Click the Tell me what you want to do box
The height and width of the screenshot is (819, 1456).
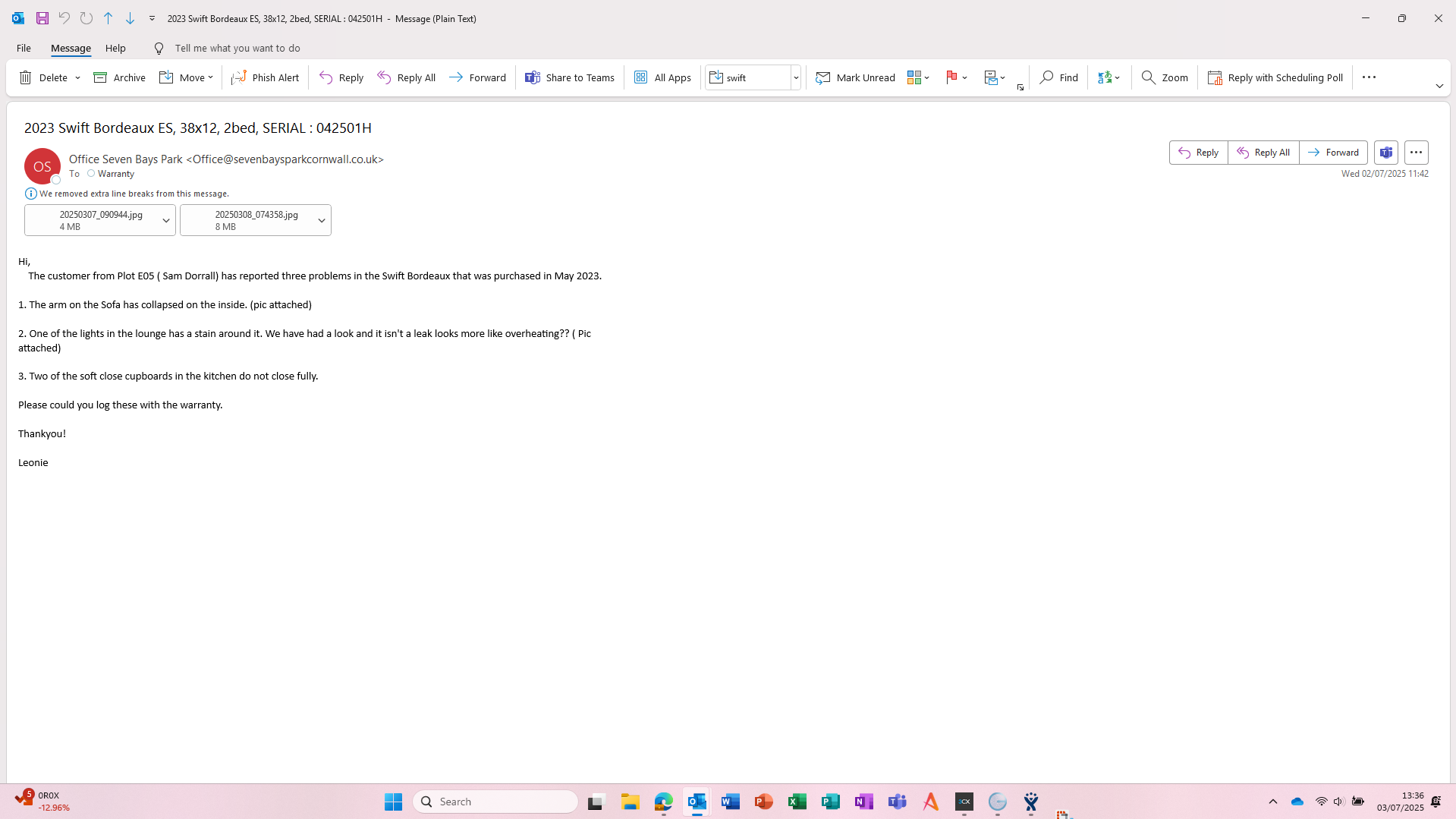[237, 48]
